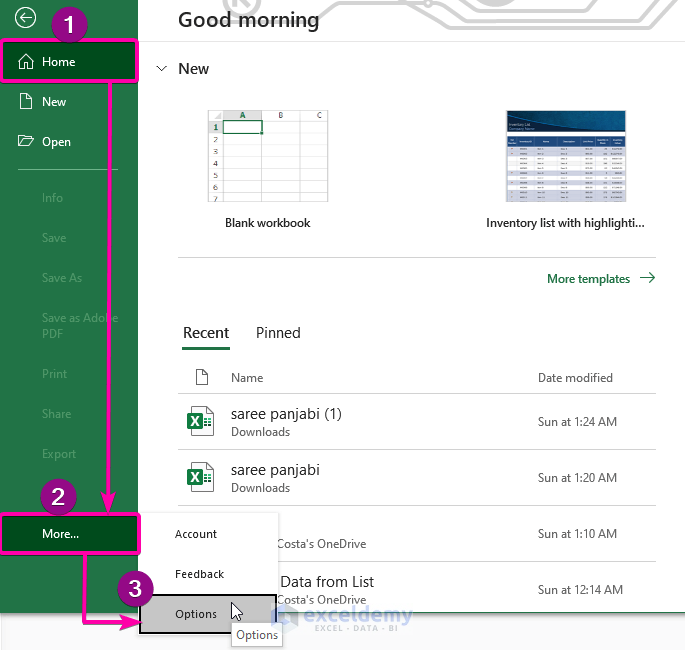Choose Options from the popup menu
The height and width of the screenshot is (650, 685).
(196, 614)
